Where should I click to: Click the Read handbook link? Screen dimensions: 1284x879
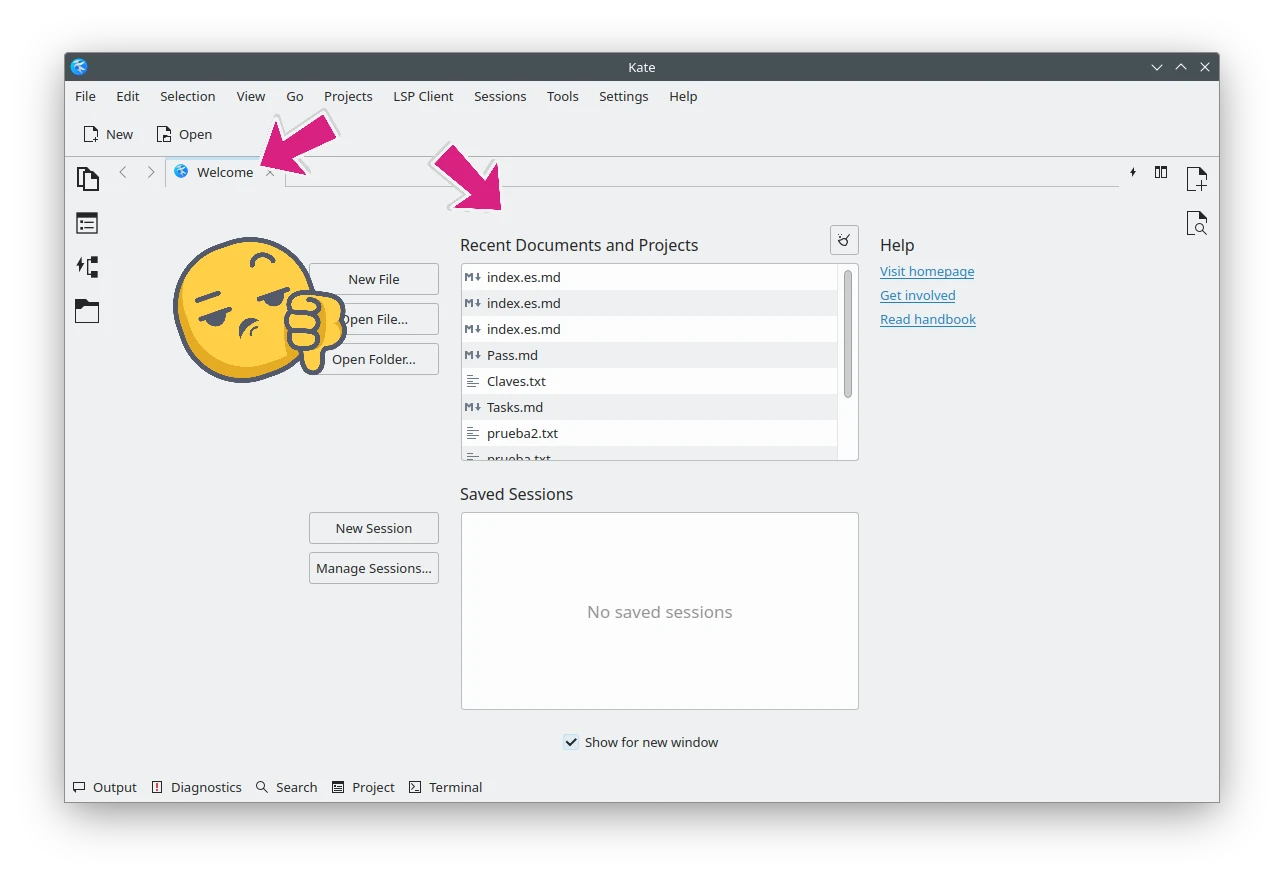[928, 319]
